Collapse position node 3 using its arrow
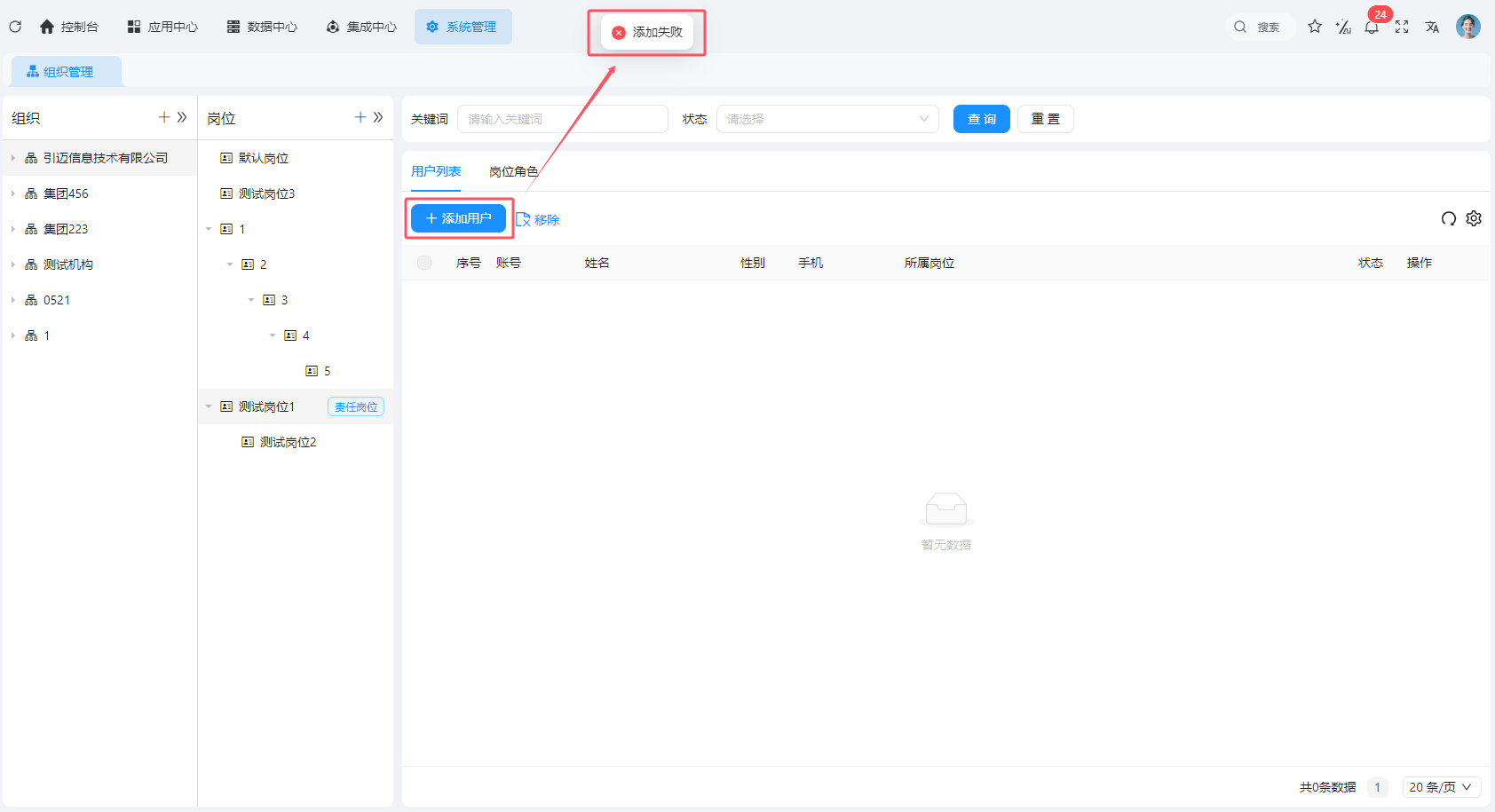Image resolution: width=1495 pixels, height=812 pixels. coord(251,300)
